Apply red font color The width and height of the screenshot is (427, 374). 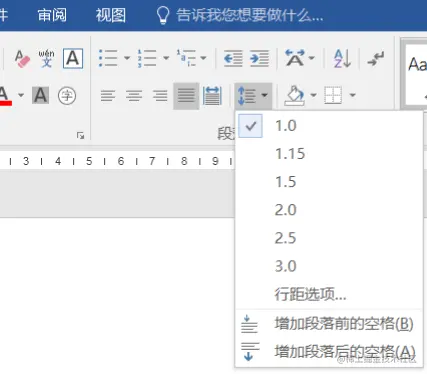click(5, 96)
